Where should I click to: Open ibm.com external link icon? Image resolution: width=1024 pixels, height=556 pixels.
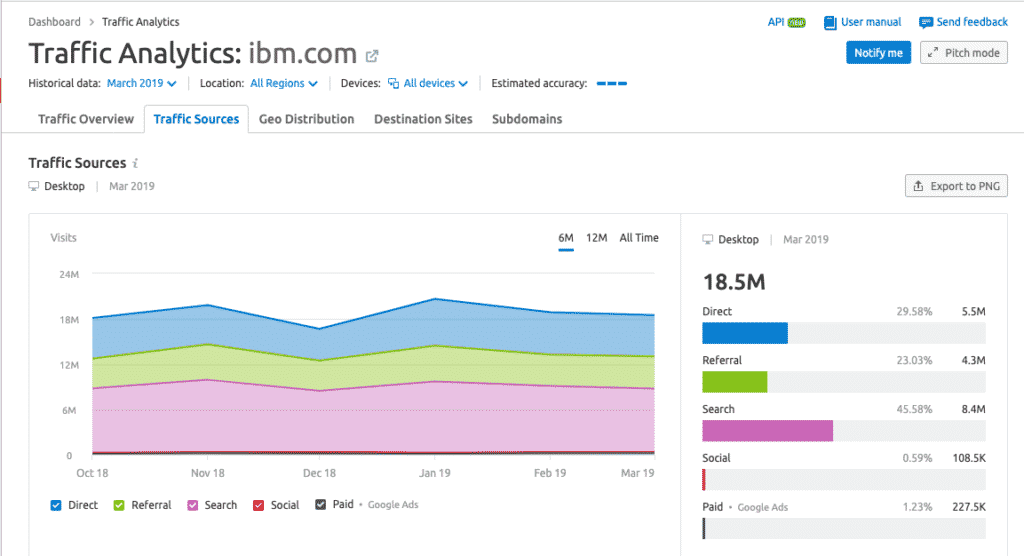click(x=372, y=56)
